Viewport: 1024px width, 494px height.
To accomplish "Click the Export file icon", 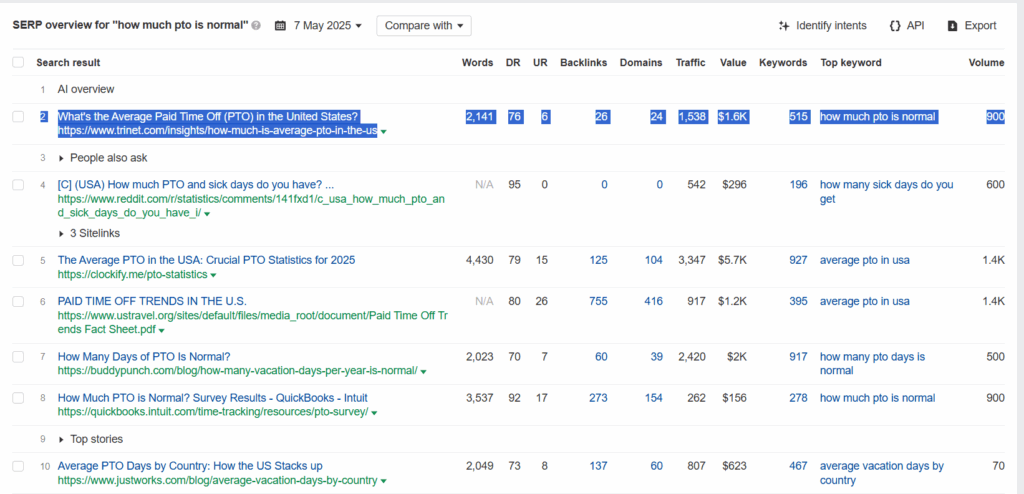I will [953, 26].
